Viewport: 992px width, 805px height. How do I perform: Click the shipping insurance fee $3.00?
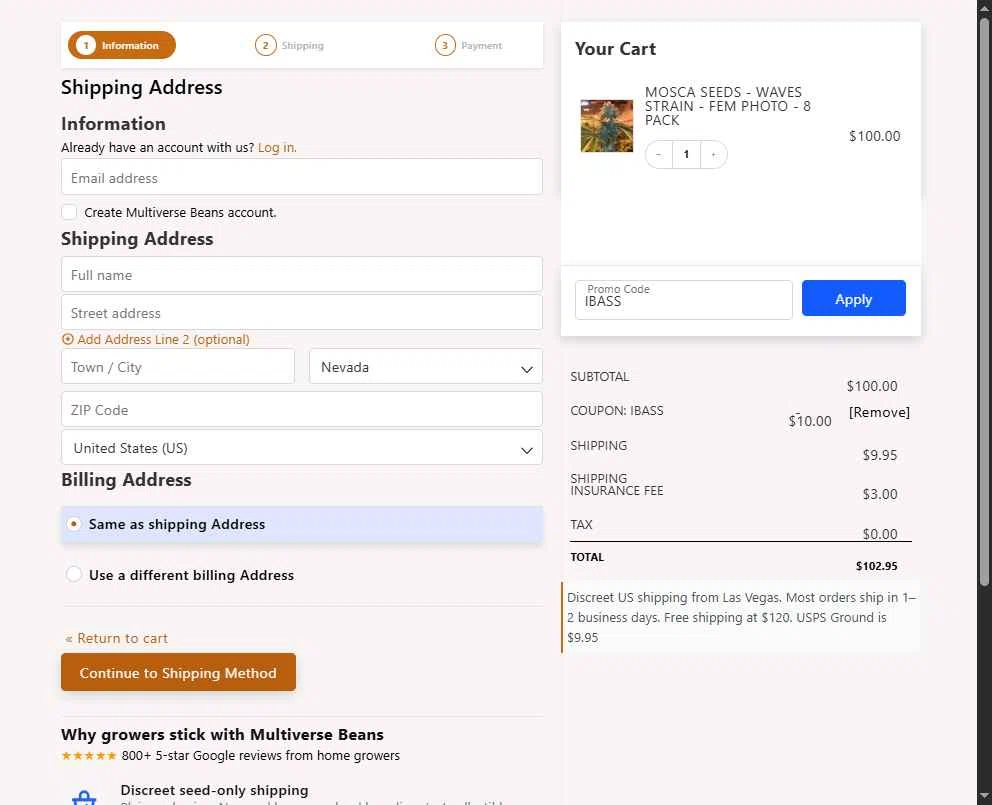point(880,494)
